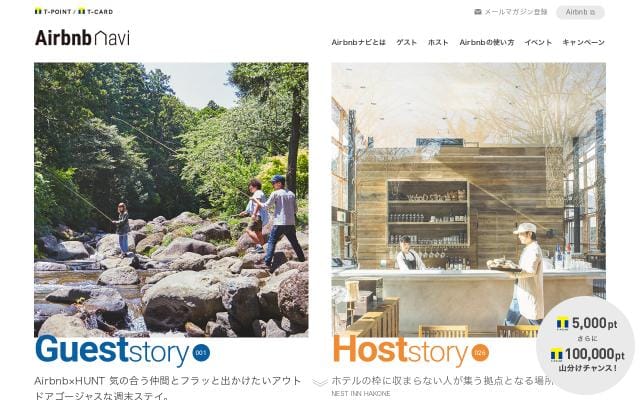Click the Gueststory heading
Viewport: 640px width, 400px height.
coord(112,350)
